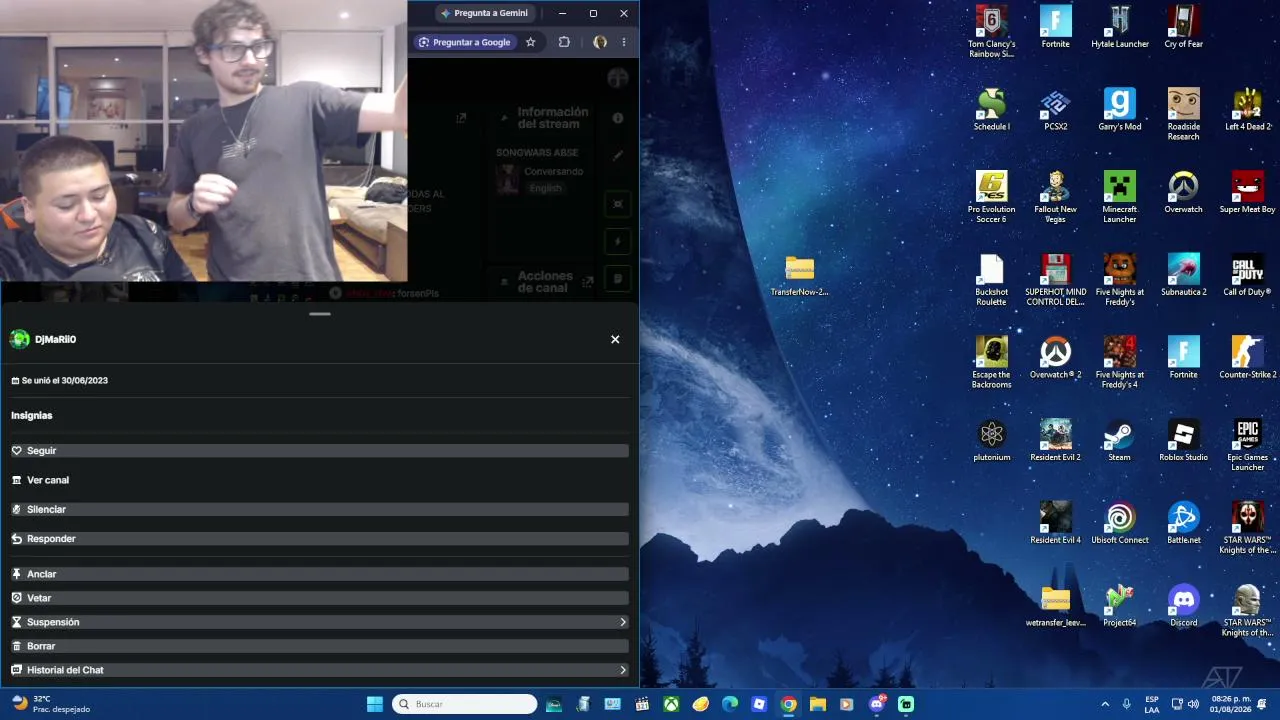This screenshot has height=720, width=1280.
Task: Open File Explorer from the taskbar
Action: click(817, 704)
